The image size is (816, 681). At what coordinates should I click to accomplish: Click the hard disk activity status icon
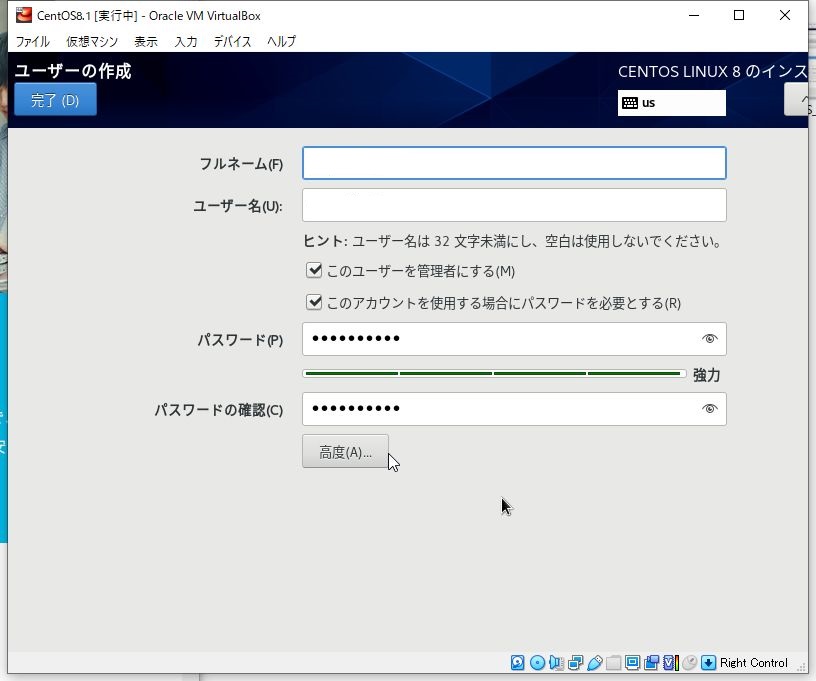pyautogui.click(x=517, y=662)
